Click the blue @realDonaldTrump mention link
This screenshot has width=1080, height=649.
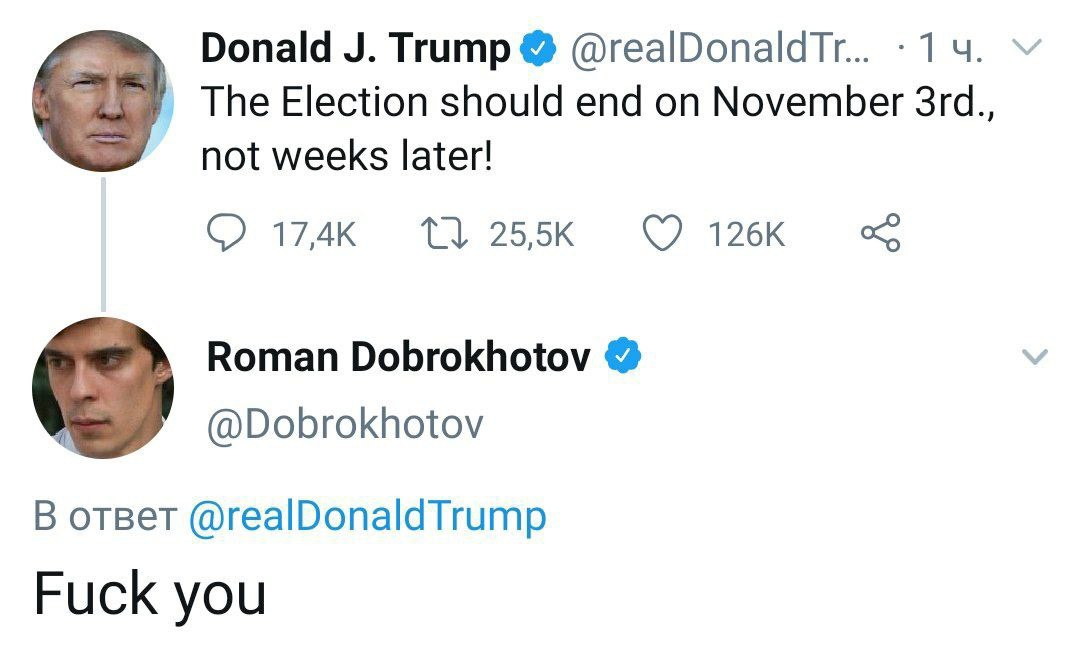(x=367, y=516)
